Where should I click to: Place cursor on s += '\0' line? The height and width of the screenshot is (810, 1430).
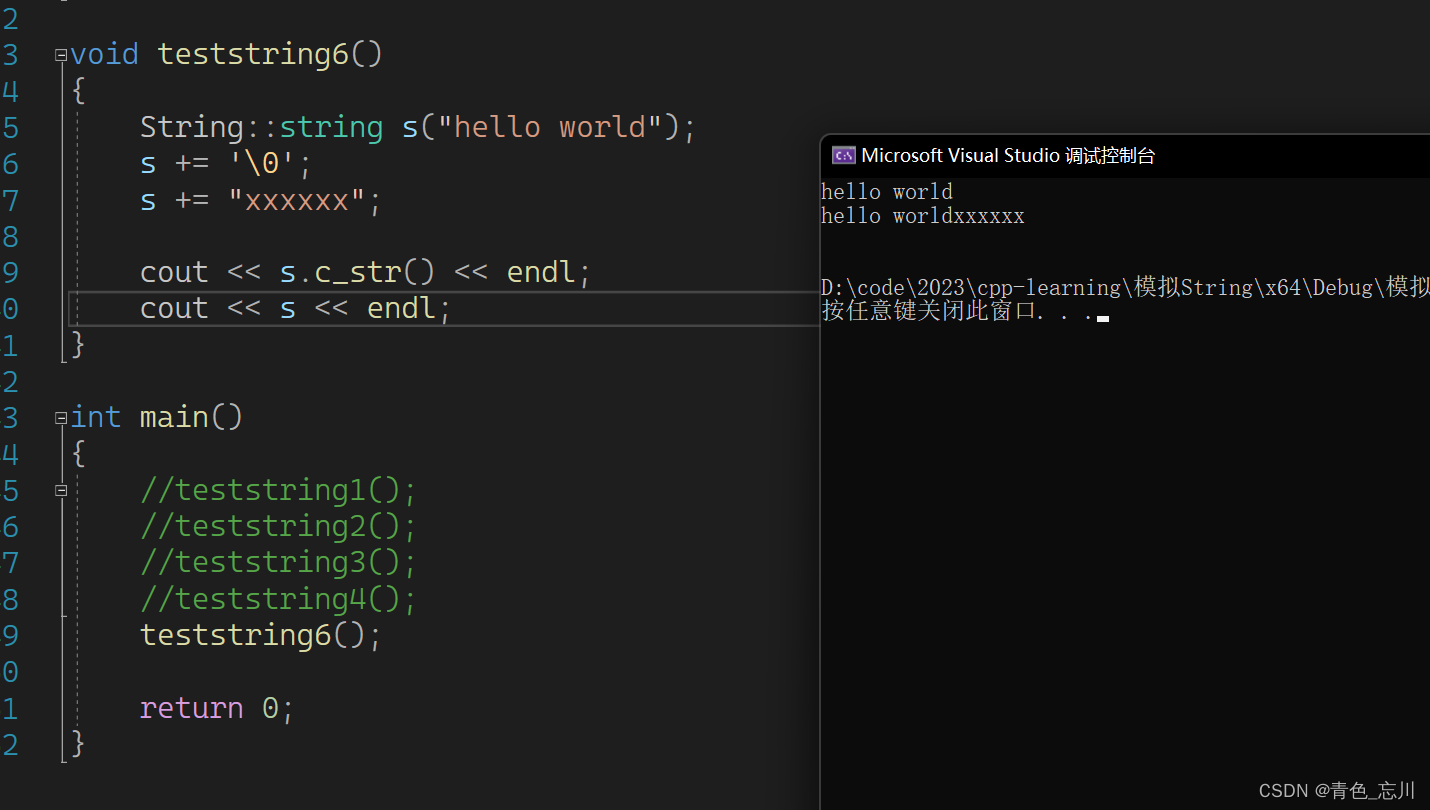click(x=226, y=163)
